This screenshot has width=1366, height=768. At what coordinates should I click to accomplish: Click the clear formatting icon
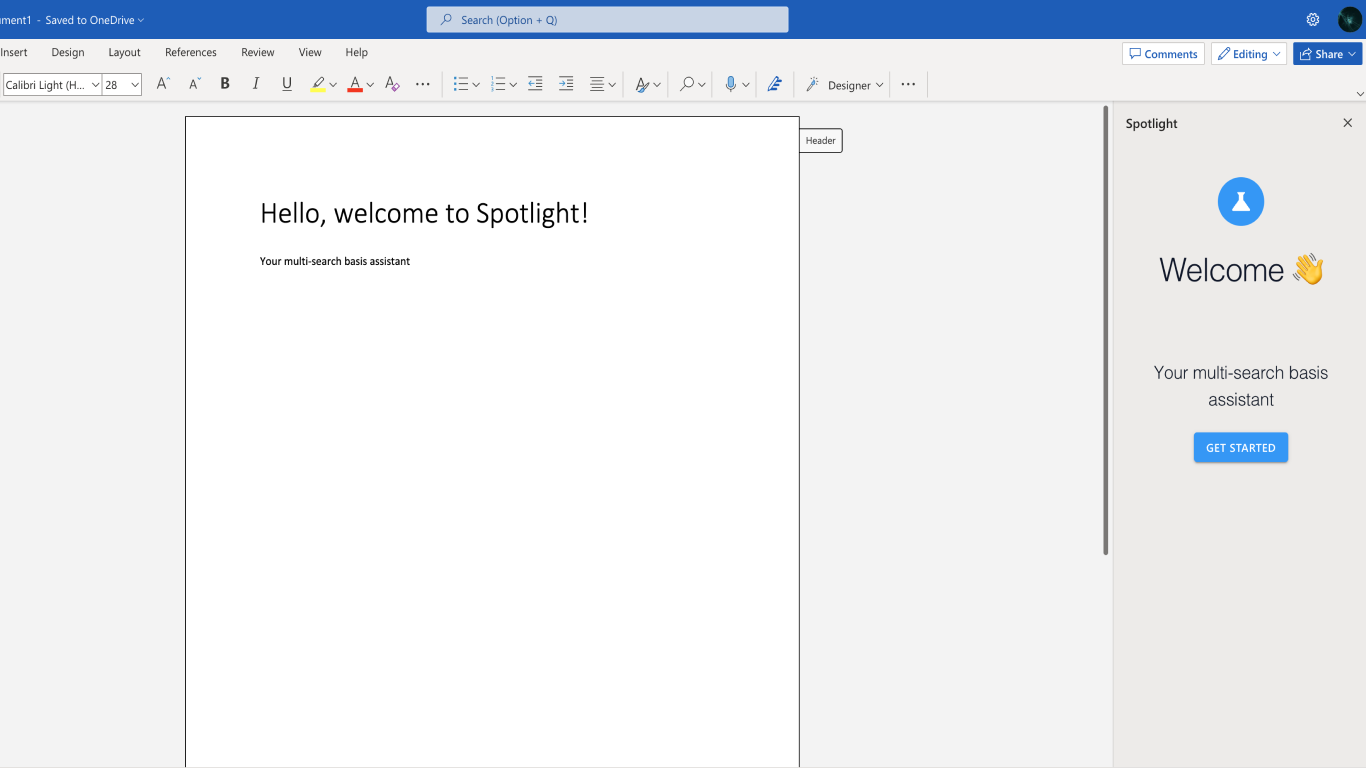(392, 85)
